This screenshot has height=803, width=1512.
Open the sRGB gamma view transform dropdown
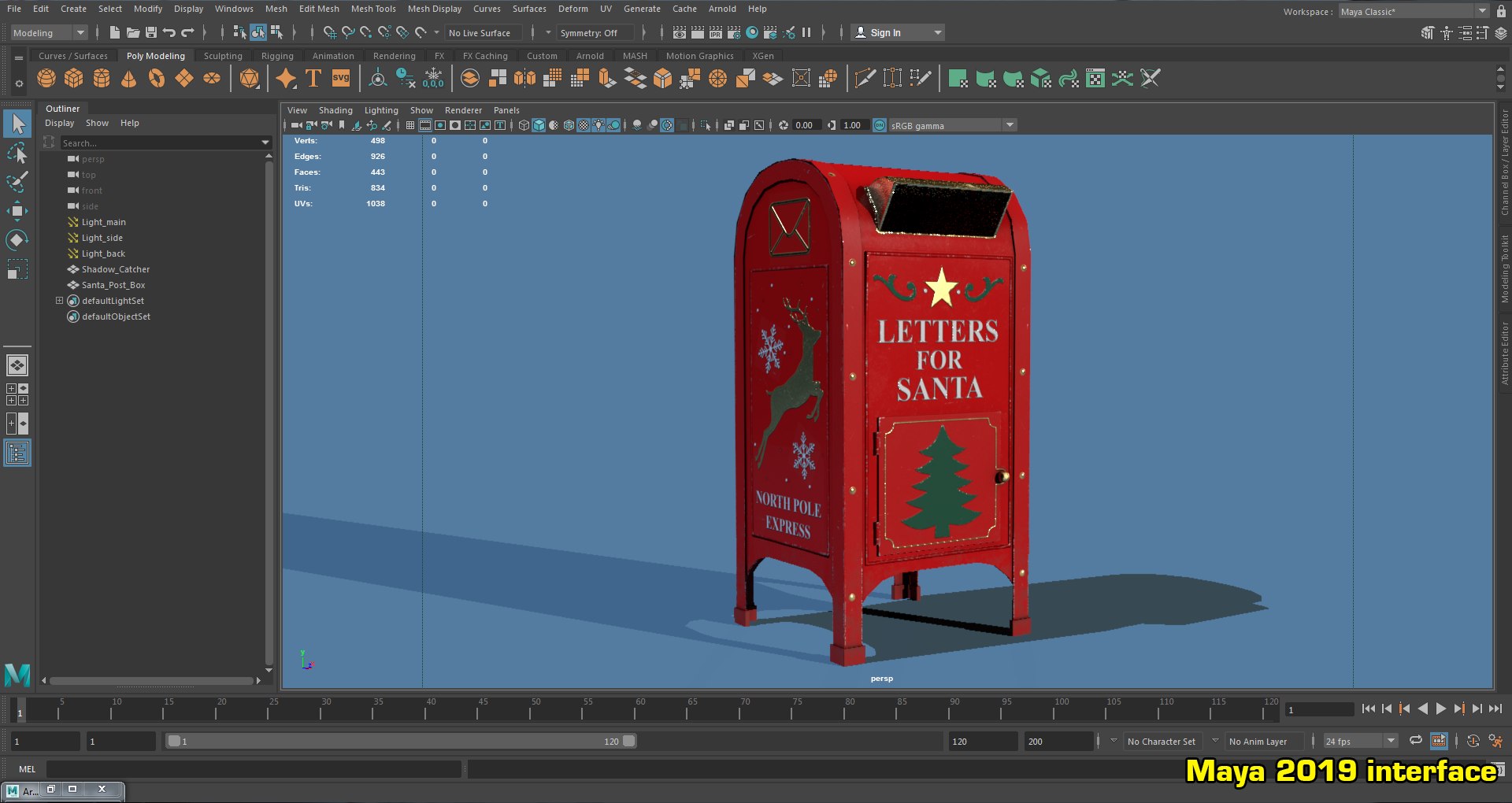click(x=952, y=125)
